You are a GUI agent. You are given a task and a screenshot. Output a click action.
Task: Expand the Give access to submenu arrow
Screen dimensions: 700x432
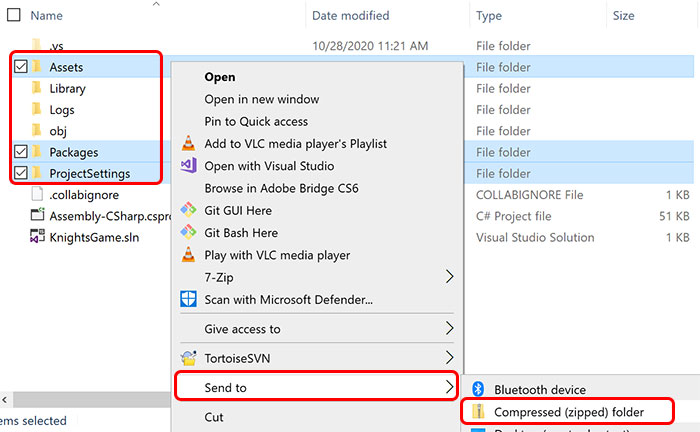click(x=450, y=328)
